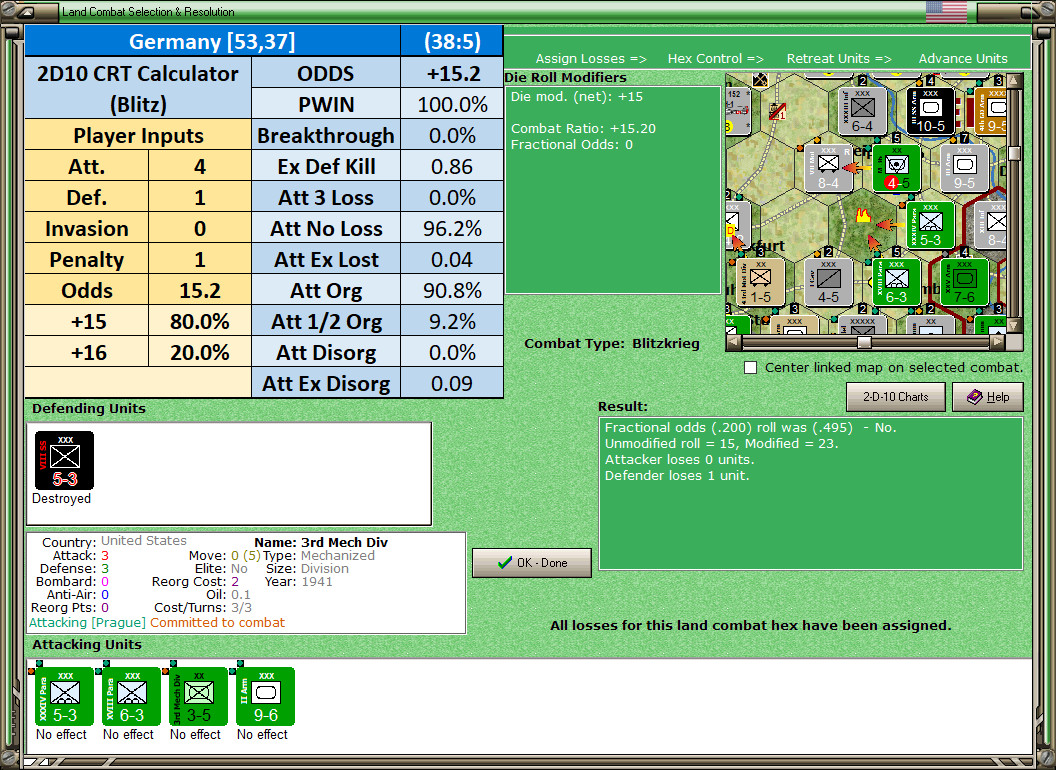Click the green 7-6 unit on map

click(x=964, y=282)
